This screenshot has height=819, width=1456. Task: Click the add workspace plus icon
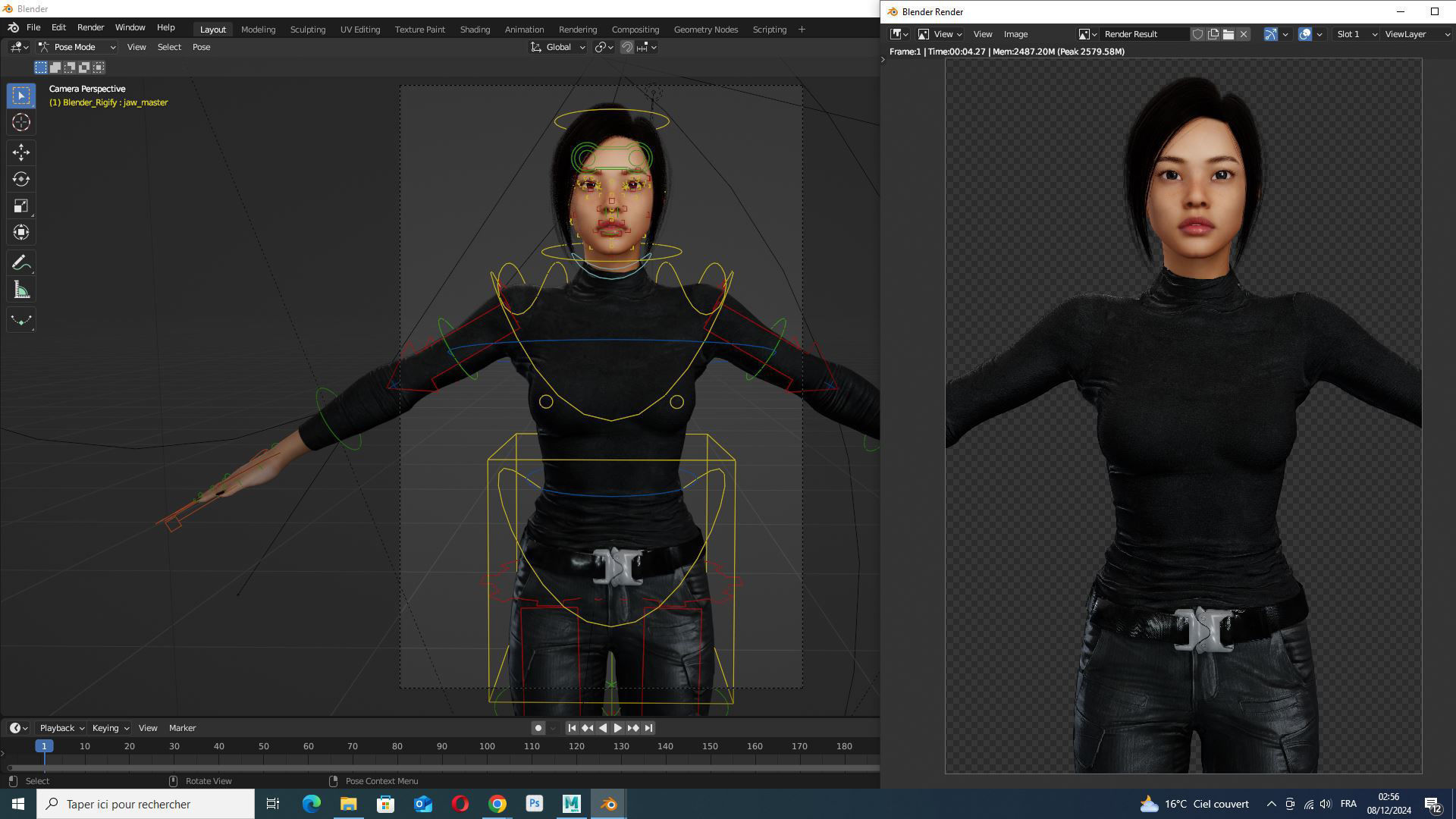tap(802, 29)
